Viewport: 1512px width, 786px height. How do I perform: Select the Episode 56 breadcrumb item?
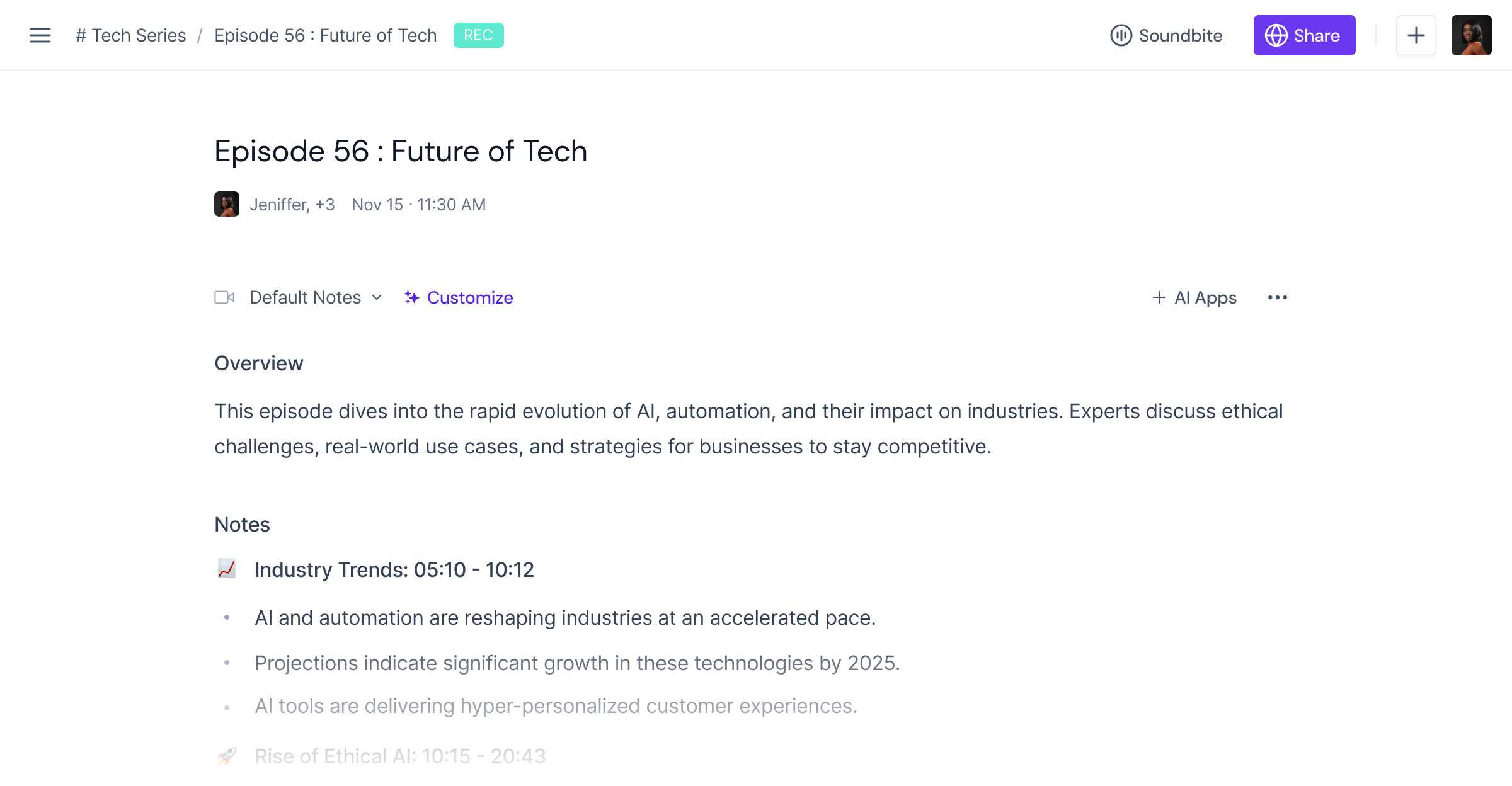324,35
